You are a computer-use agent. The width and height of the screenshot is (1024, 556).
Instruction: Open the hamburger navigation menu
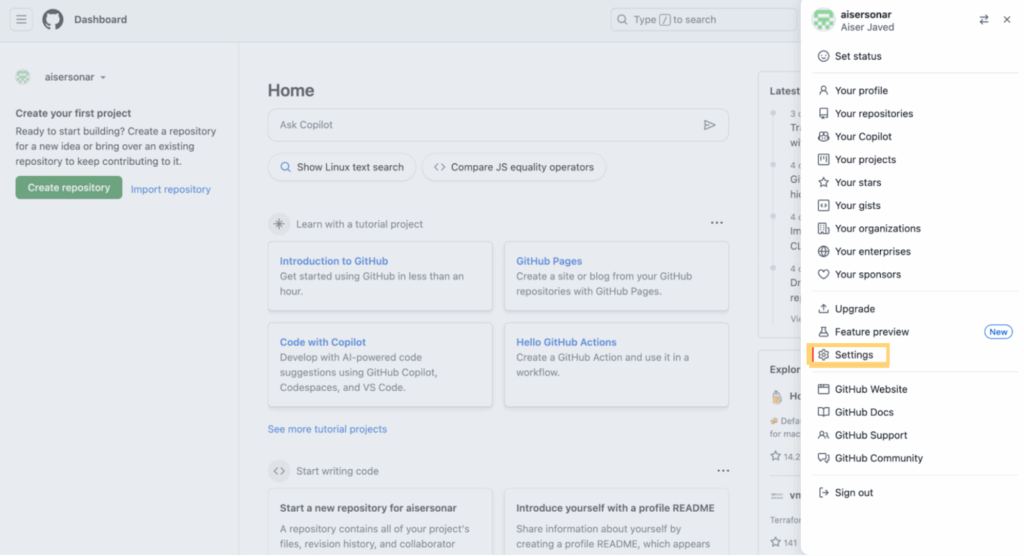[21, 20]
